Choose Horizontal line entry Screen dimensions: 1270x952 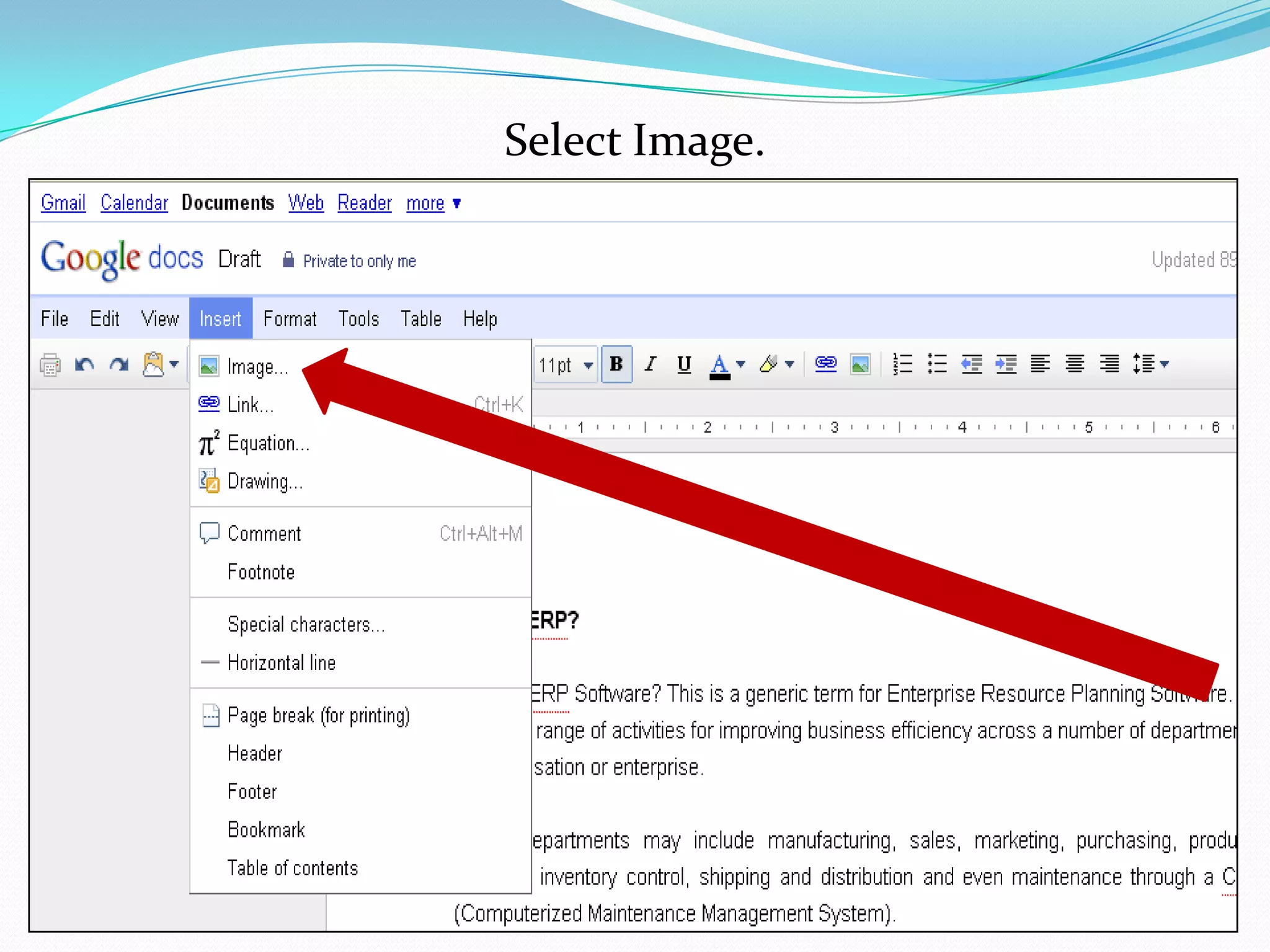(x=361, y=663)
